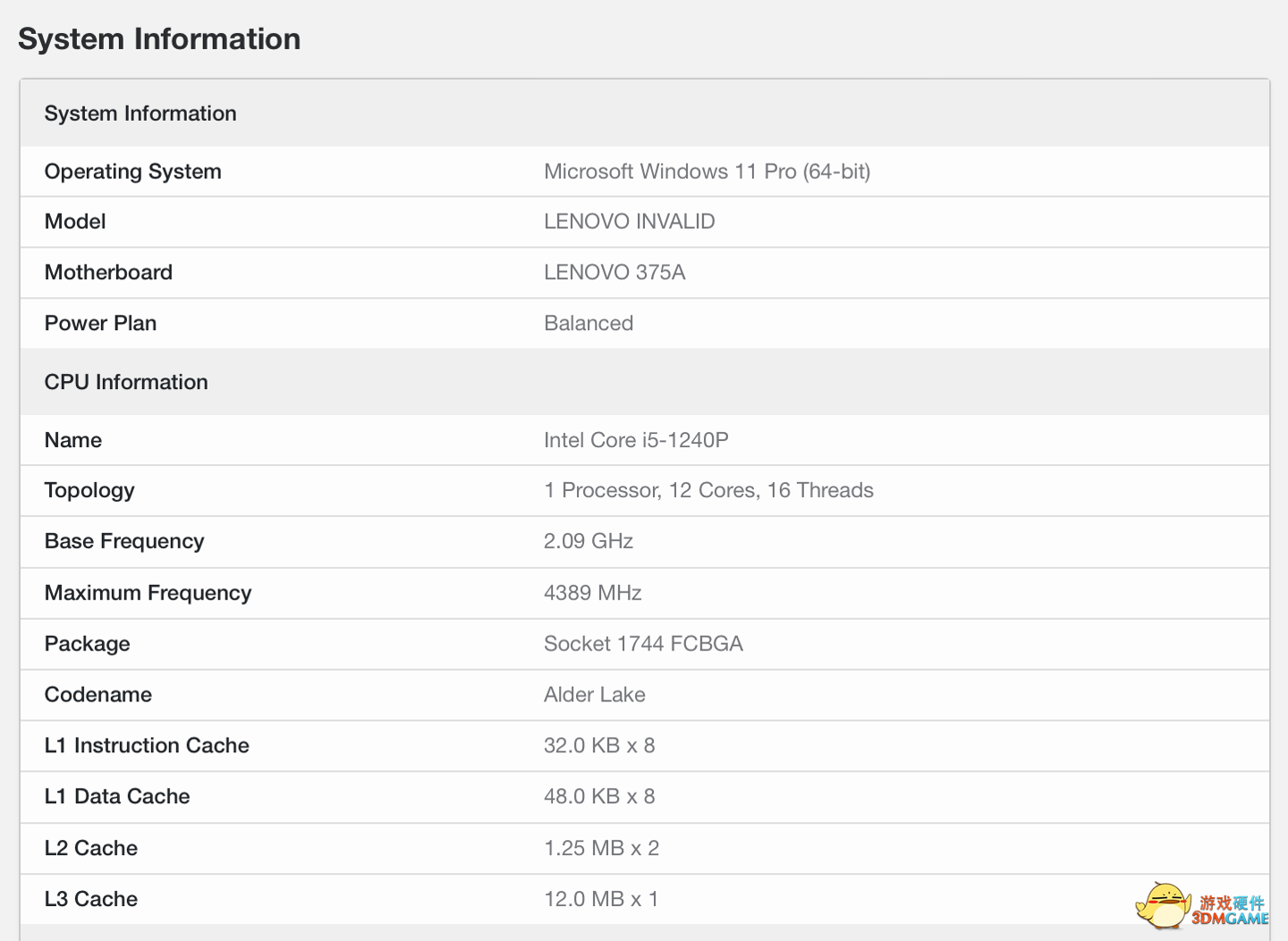The height and width of the screenshot is (941, 1288).
Task: Click the Power Plan label
Action: pyautogui.click(x=100, y=324)
